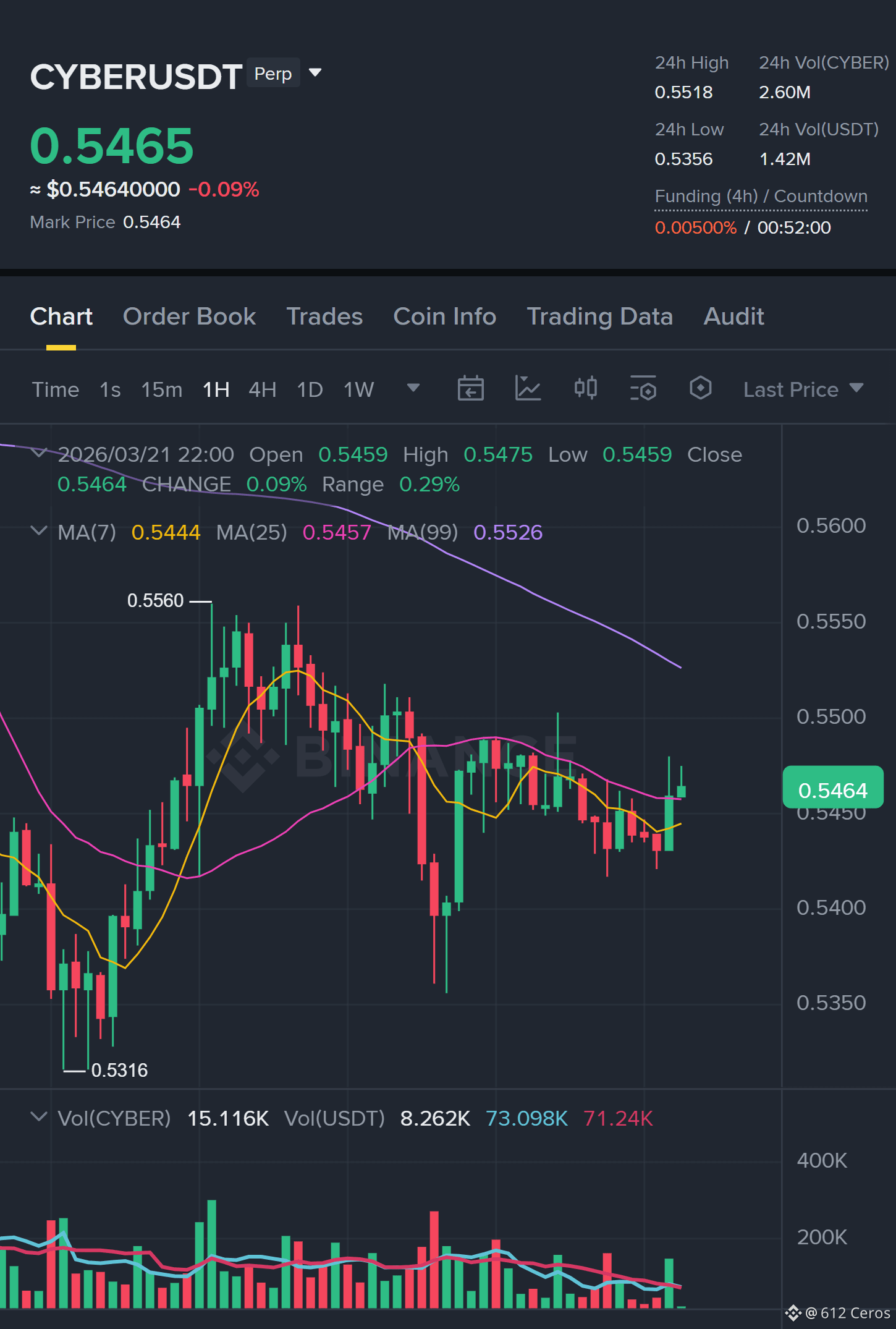The image size is (896, 1329).
Task: Click Funding (4h) / Countdown link
Action: pos(761,197)
